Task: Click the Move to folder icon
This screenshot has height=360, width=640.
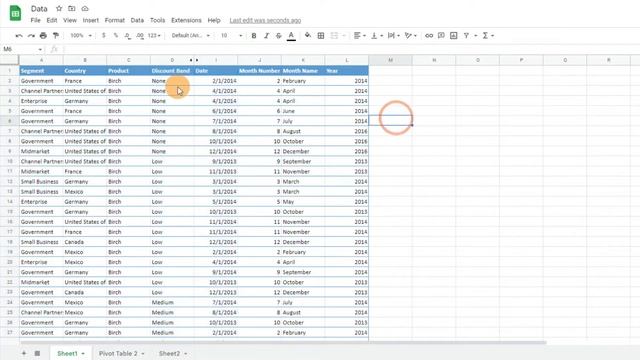Action: point(71,9)
